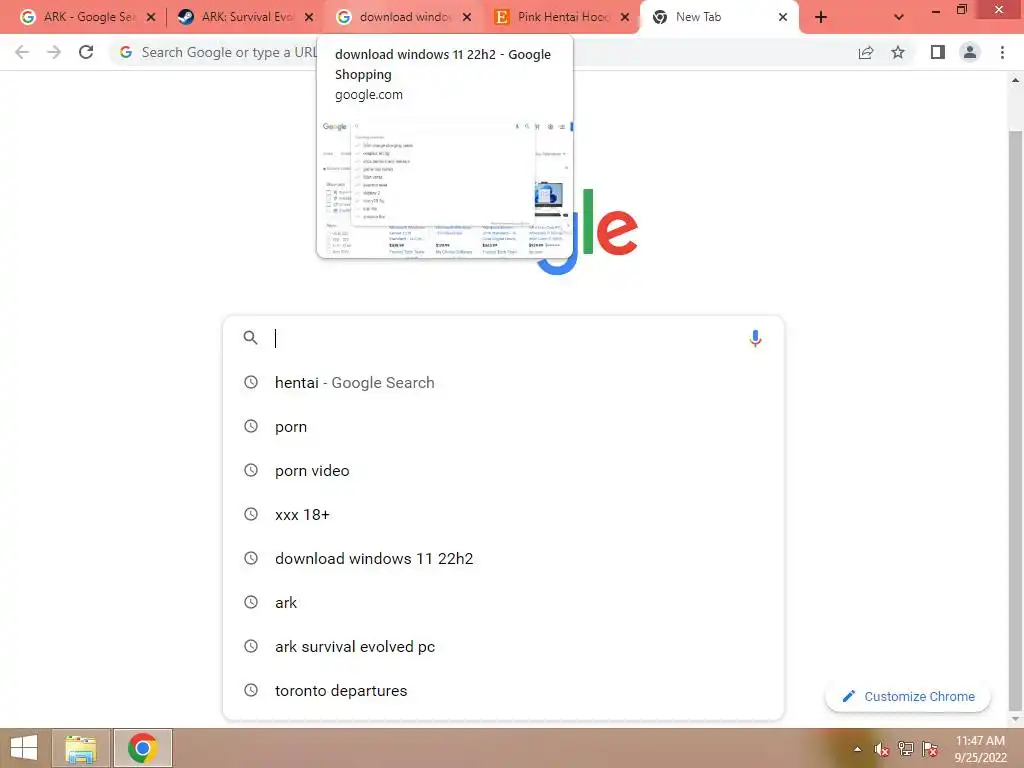Click history clock icon beside 'ark'
Screen dimensions: 1024x768
pos(251,602)
